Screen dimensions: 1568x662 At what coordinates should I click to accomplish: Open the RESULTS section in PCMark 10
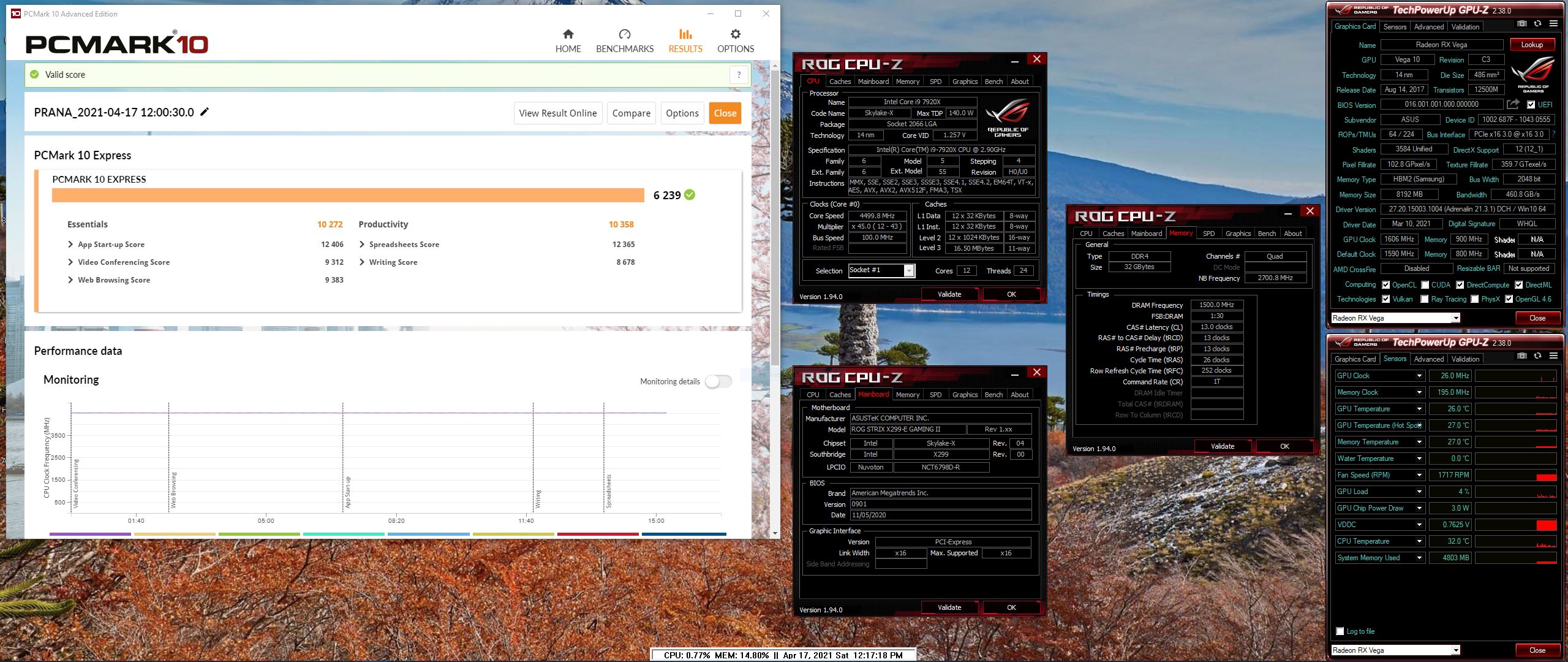pyautogui.click(x=685, y=41)
